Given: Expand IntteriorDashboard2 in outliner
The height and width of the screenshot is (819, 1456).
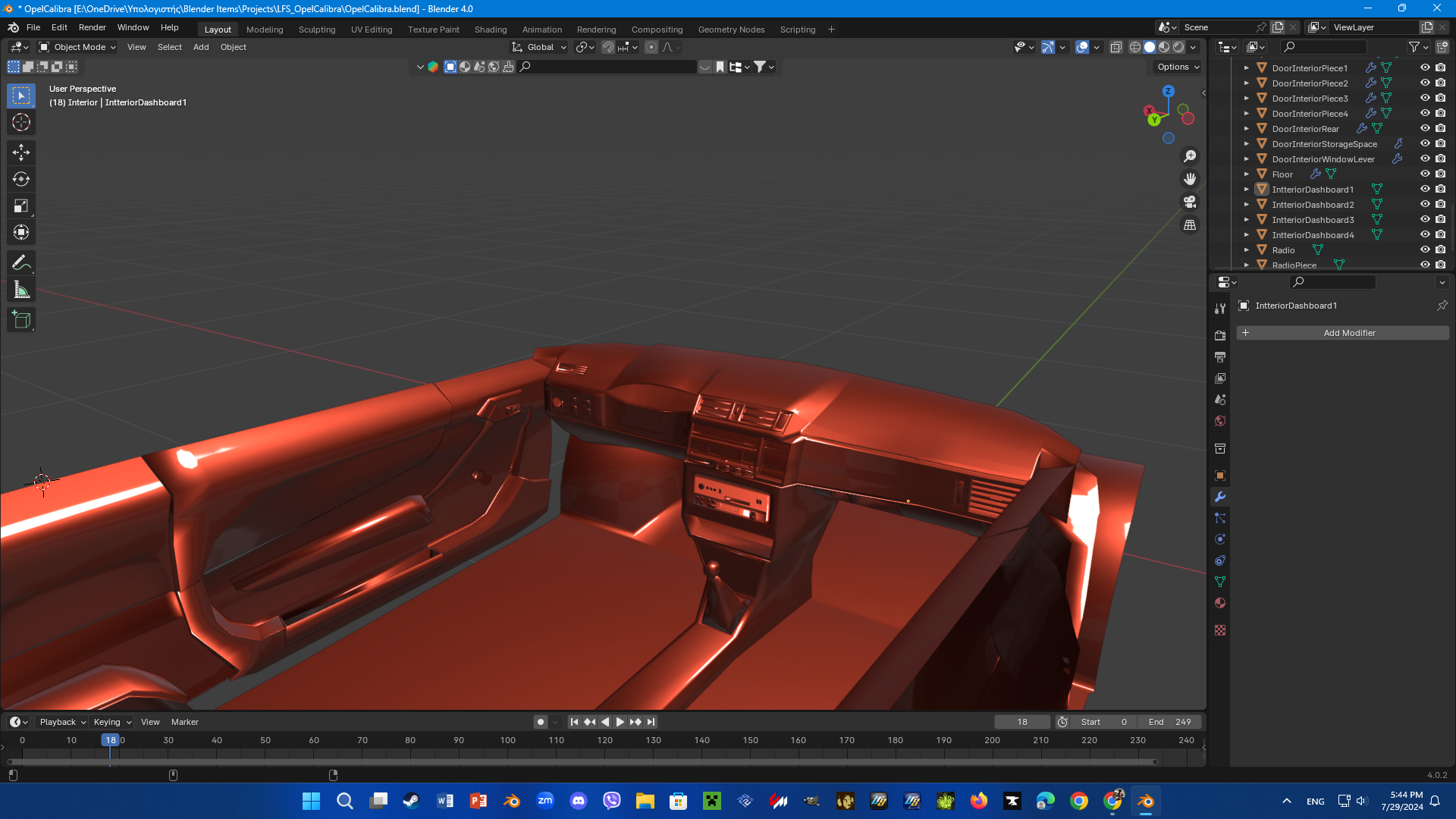Looking at the screenshot, I should tap(1246, 205).
